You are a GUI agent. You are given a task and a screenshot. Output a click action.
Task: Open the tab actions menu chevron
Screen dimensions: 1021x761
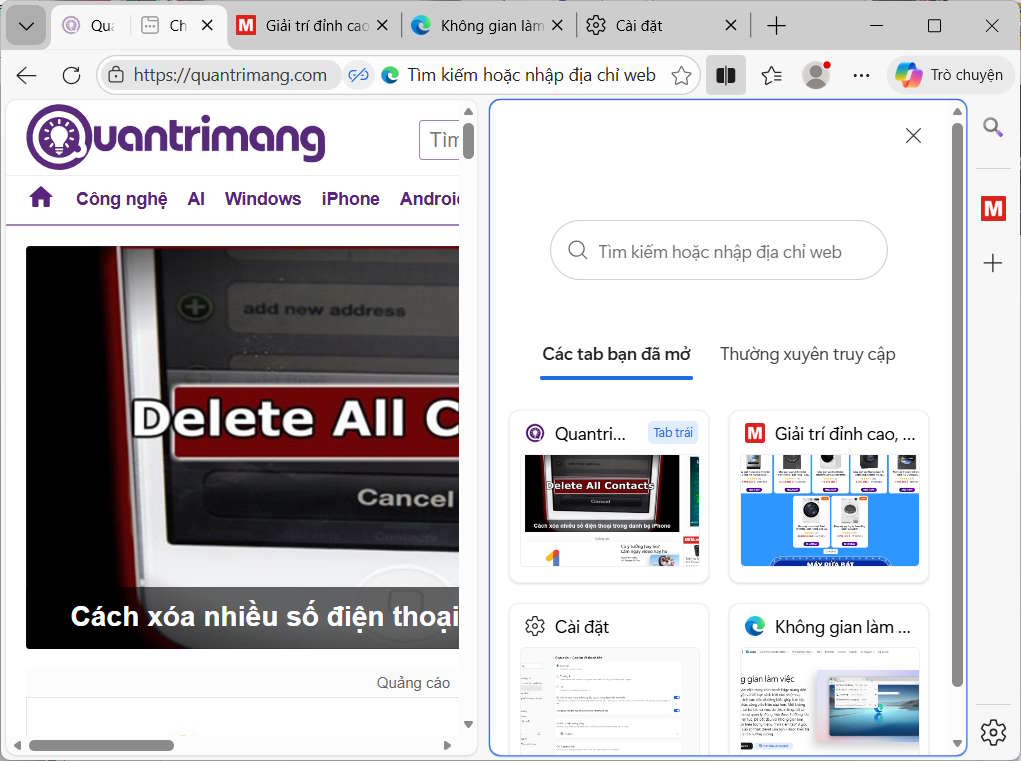pos(26,26)
